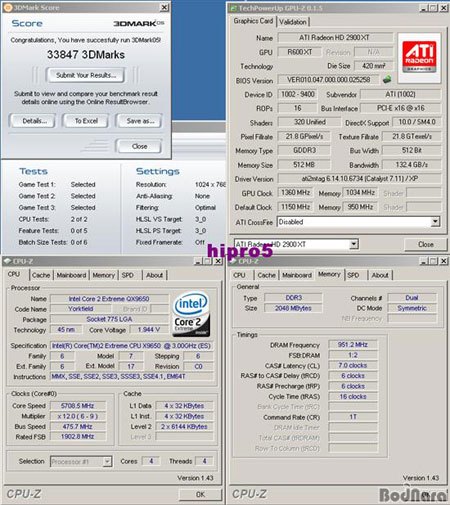Click the Device ID 1002 - 9400 field
Viewport: 450px width, 505px height.
[297, 94]
